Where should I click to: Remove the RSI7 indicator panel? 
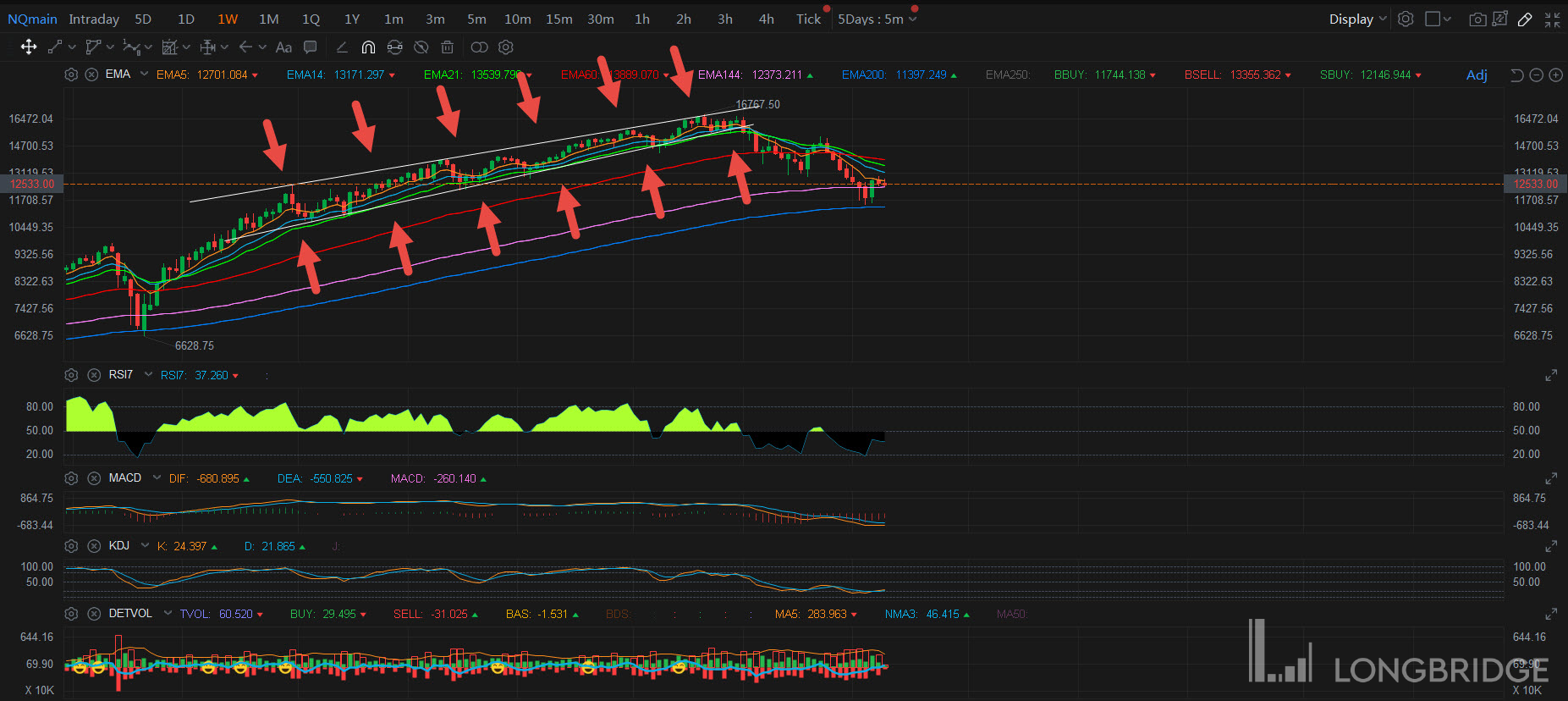94,375
